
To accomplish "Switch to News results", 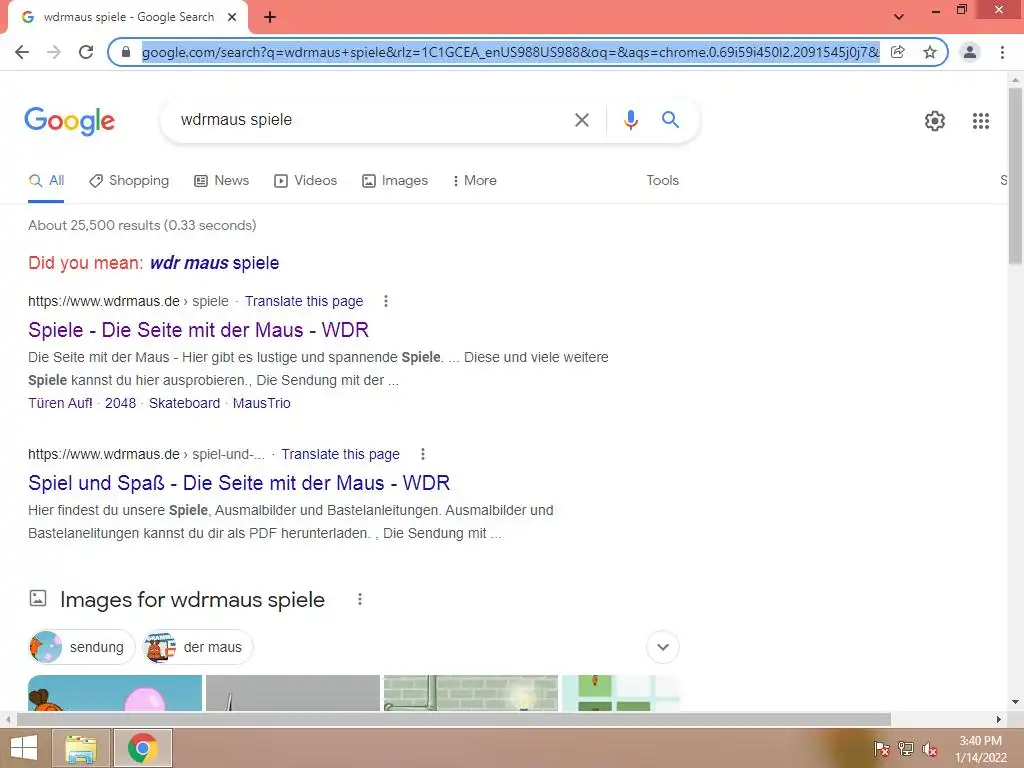I will point(221,181).
